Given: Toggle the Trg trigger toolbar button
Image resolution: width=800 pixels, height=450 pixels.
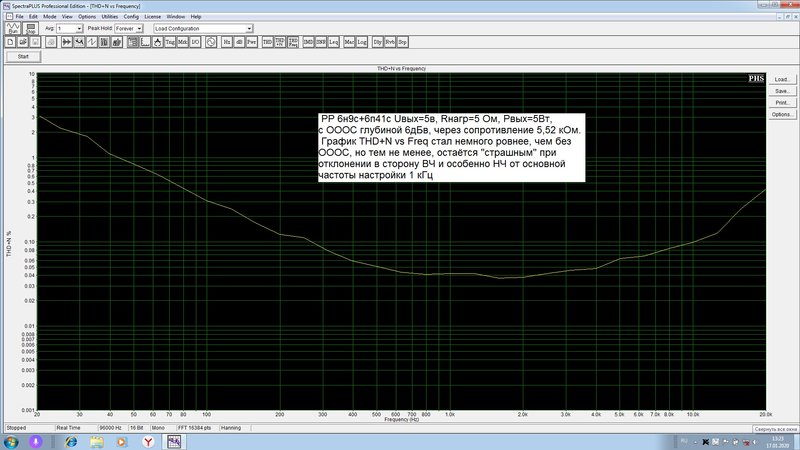Looking at the screenshot, I should point(170,42).
